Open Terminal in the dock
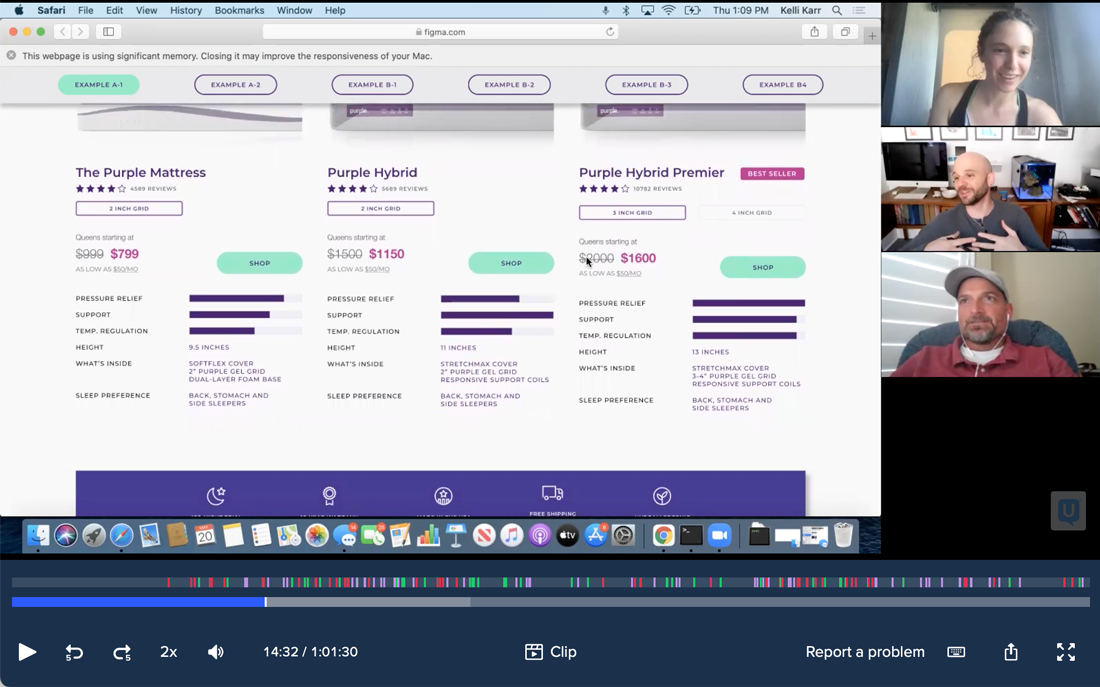Screen dimensions: 1100x687 (x=691, y=535)
